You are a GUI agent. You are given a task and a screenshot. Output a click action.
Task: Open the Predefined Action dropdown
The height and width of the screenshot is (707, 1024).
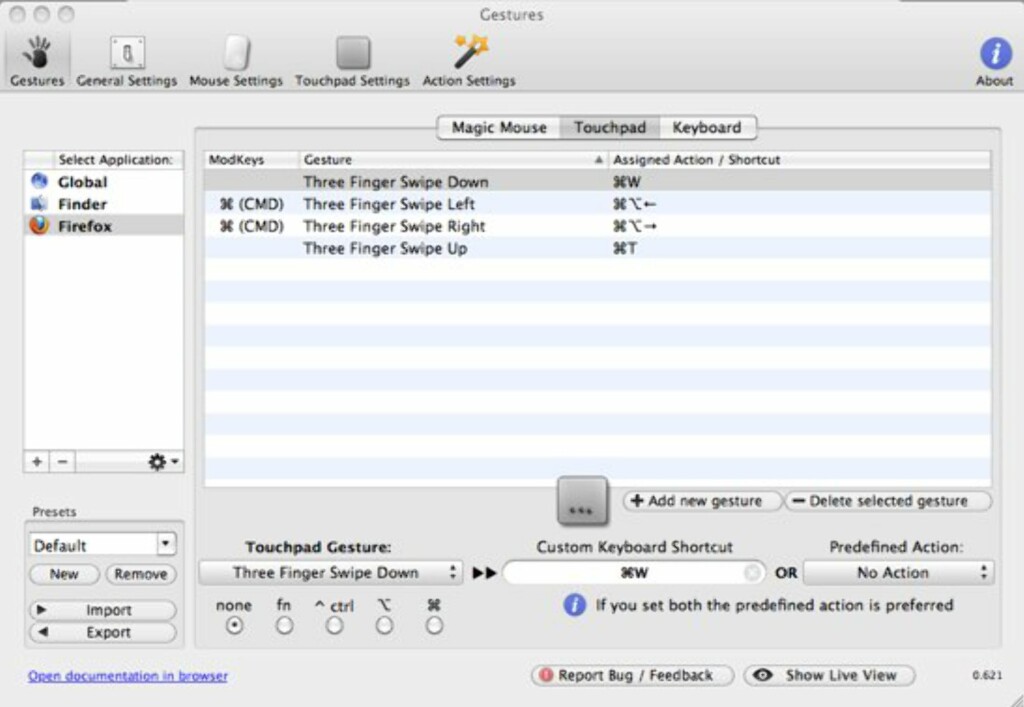(899, 573)
